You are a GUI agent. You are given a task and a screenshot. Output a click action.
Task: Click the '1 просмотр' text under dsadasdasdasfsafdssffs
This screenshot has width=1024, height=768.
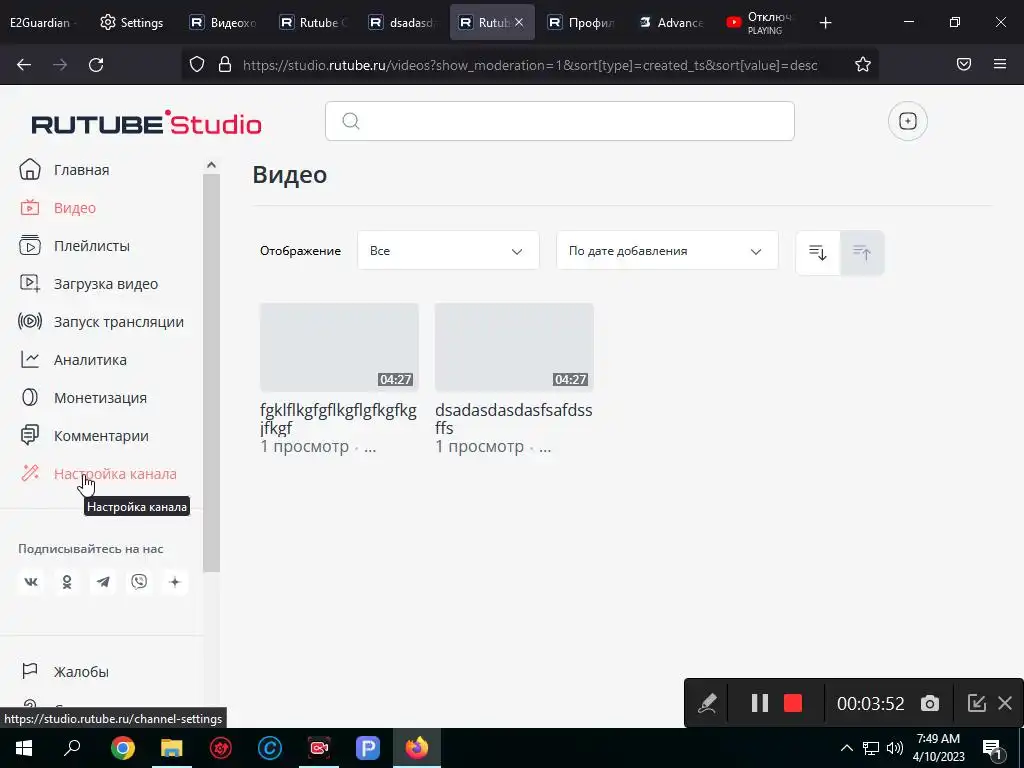coord(479,447)
